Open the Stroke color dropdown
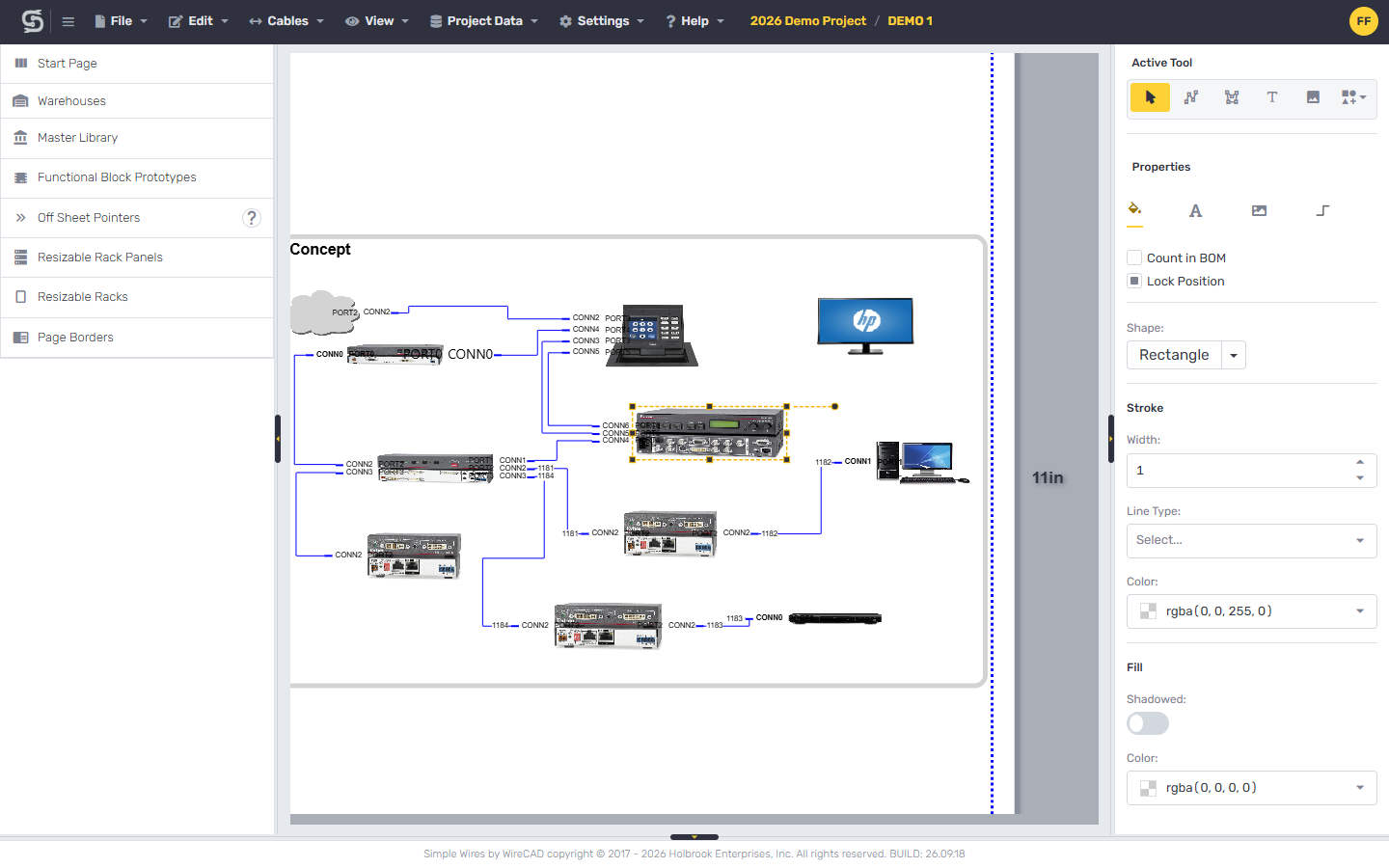Image resolution: width=1389 pixels, height=868 pixels. 1251,611
